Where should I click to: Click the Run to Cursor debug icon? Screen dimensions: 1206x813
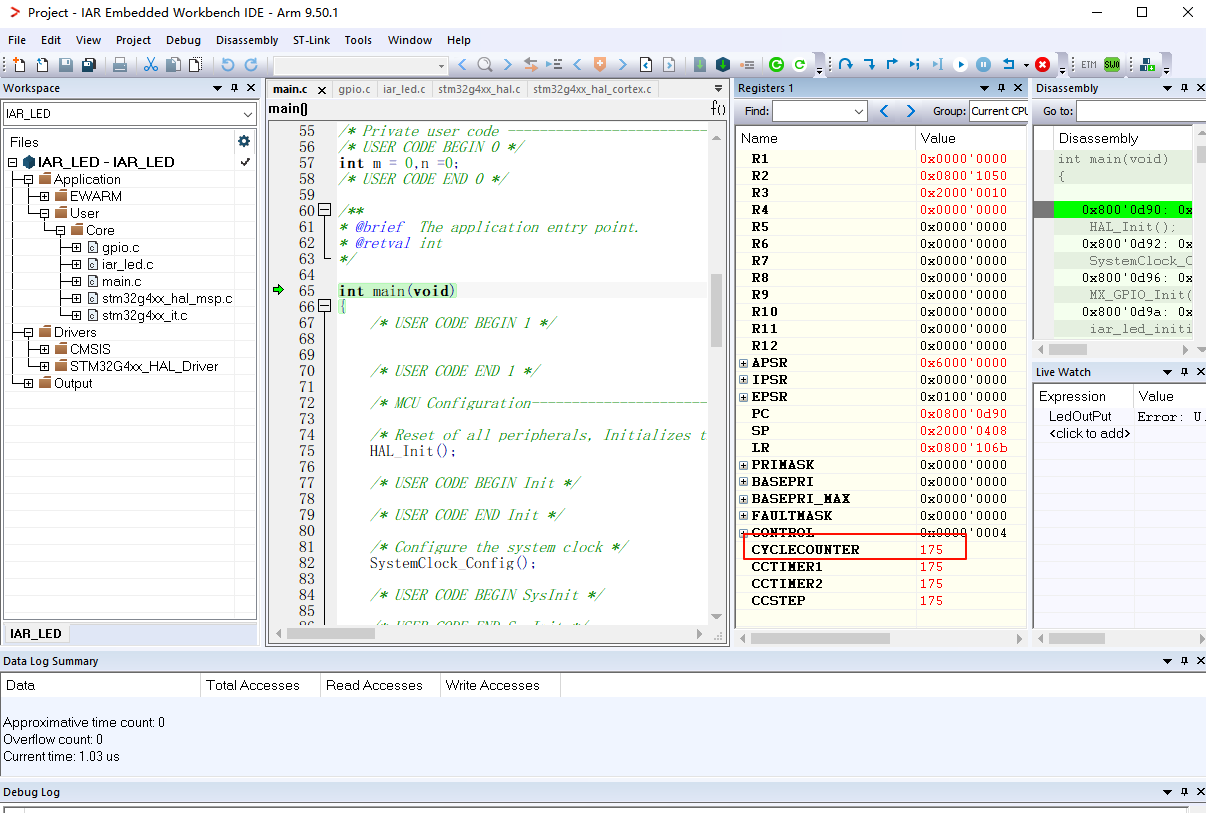click(x=937, y=65)
